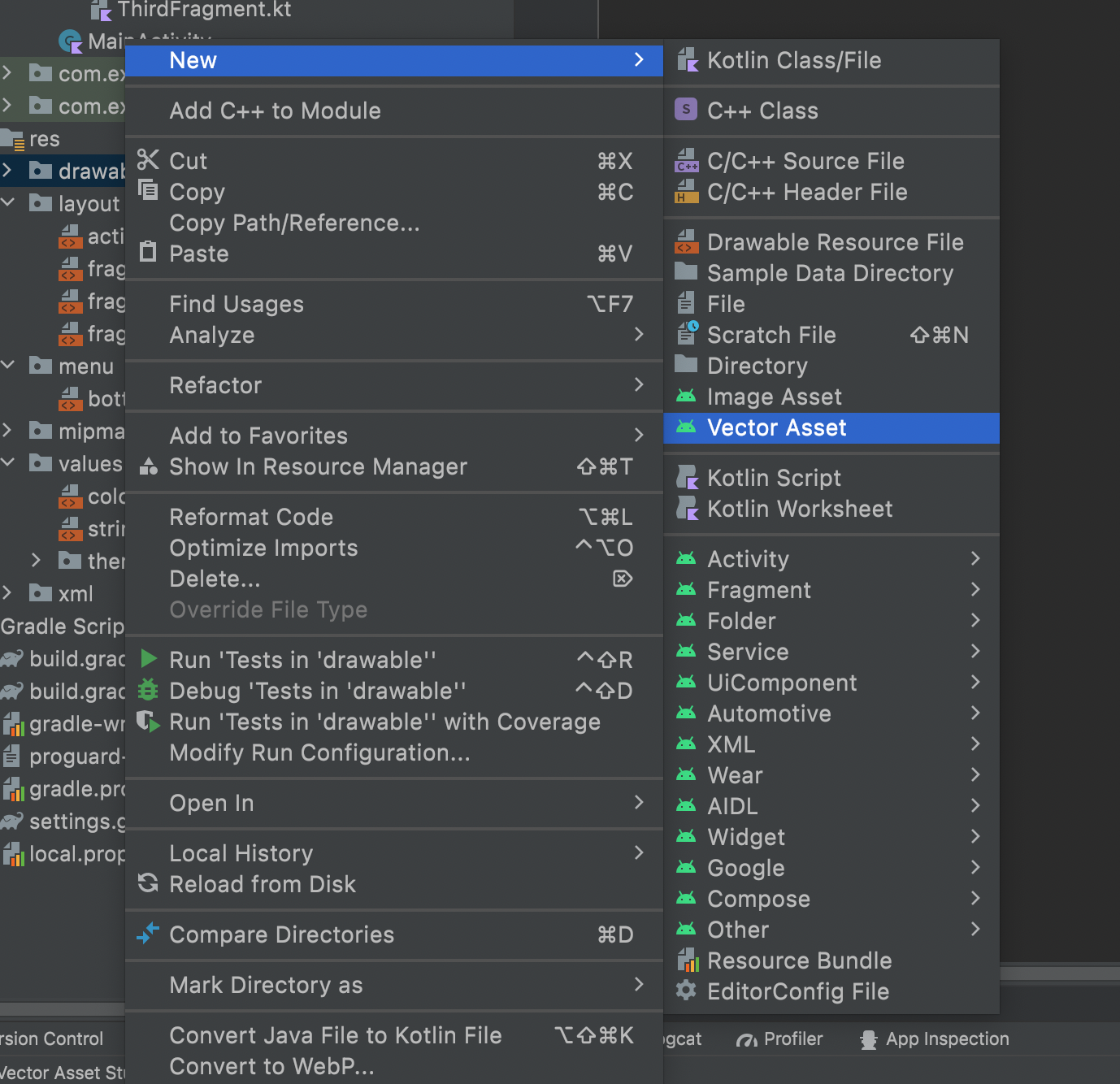Image resolution: width=1120 pixels, height=1084 pixels.
Task: Select Optimize Imports menu entry
Action: click(394, 548)
